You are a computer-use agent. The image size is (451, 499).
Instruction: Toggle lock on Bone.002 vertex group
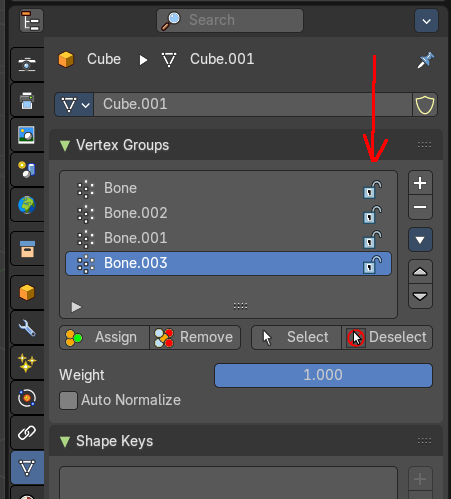372,214
